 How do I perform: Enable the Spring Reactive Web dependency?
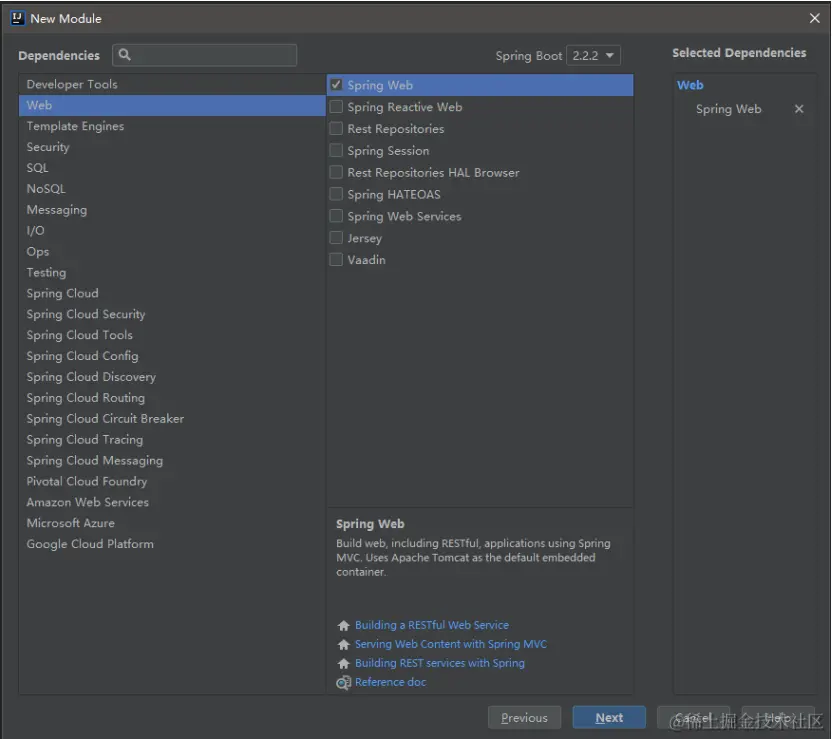click(x=336, y=107)
